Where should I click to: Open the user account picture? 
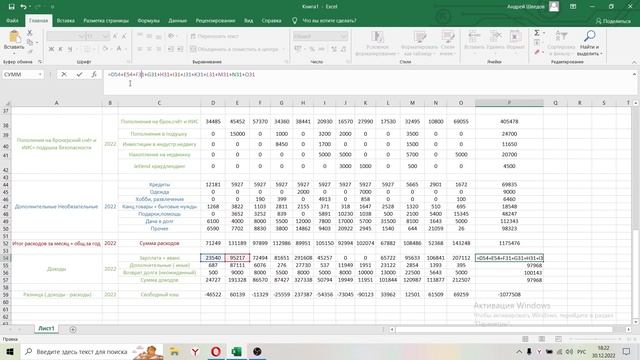[x=554, y=7]
